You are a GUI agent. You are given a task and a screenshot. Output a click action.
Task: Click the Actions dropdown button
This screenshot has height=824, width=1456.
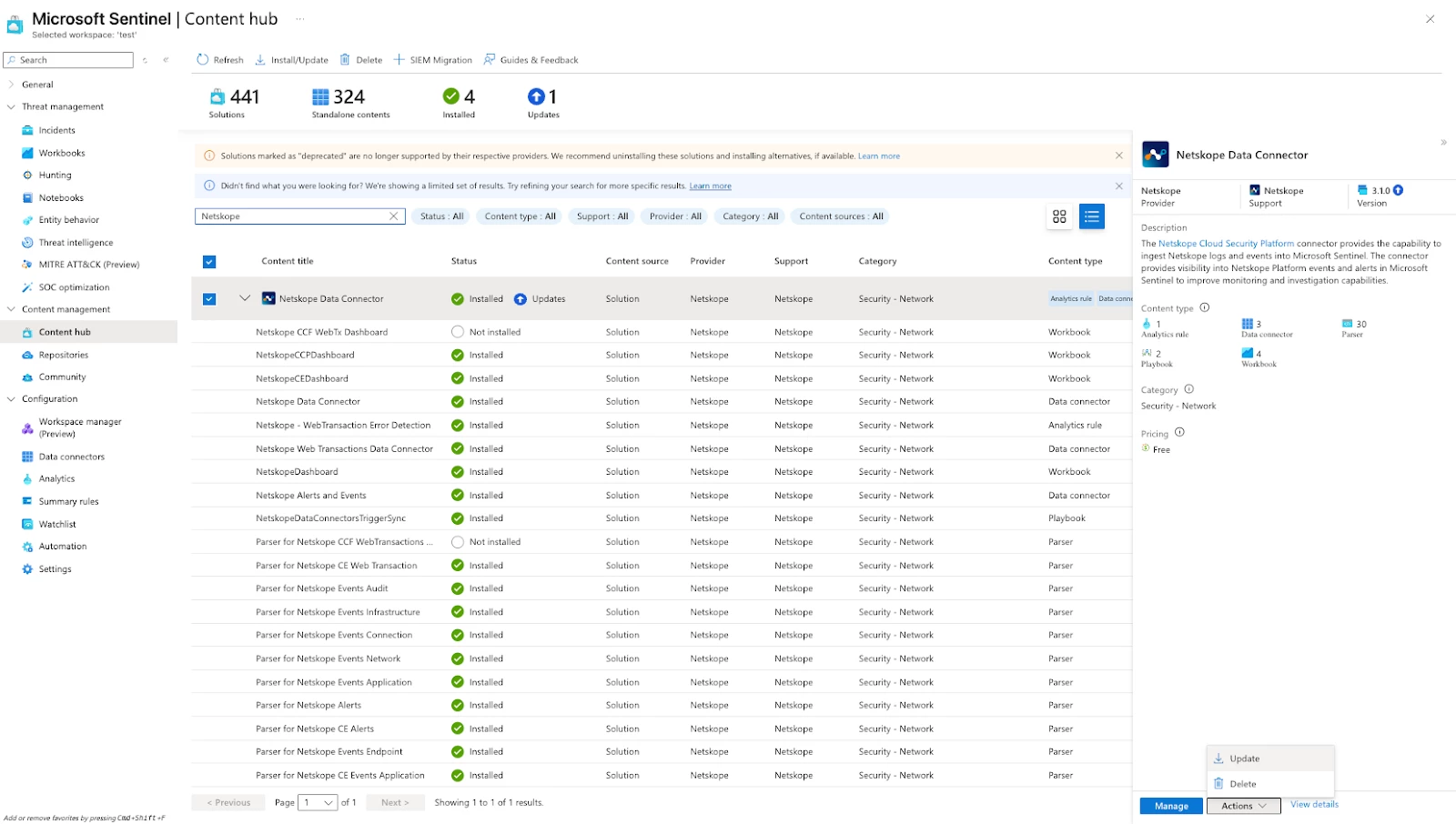[1243, 806]
